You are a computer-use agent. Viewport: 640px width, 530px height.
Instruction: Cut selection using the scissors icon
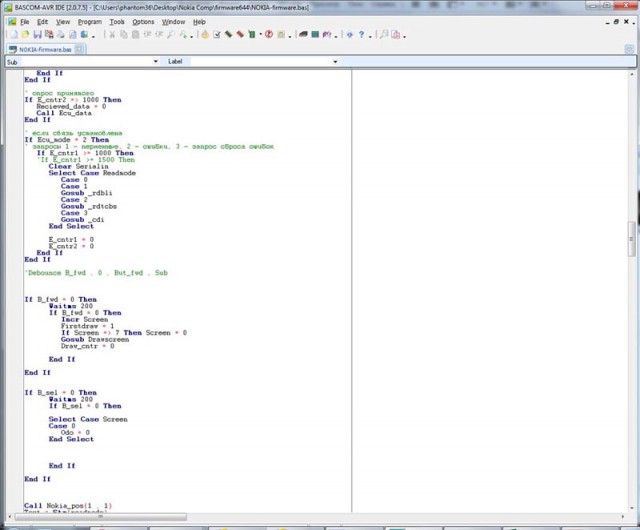coord(111,35)
